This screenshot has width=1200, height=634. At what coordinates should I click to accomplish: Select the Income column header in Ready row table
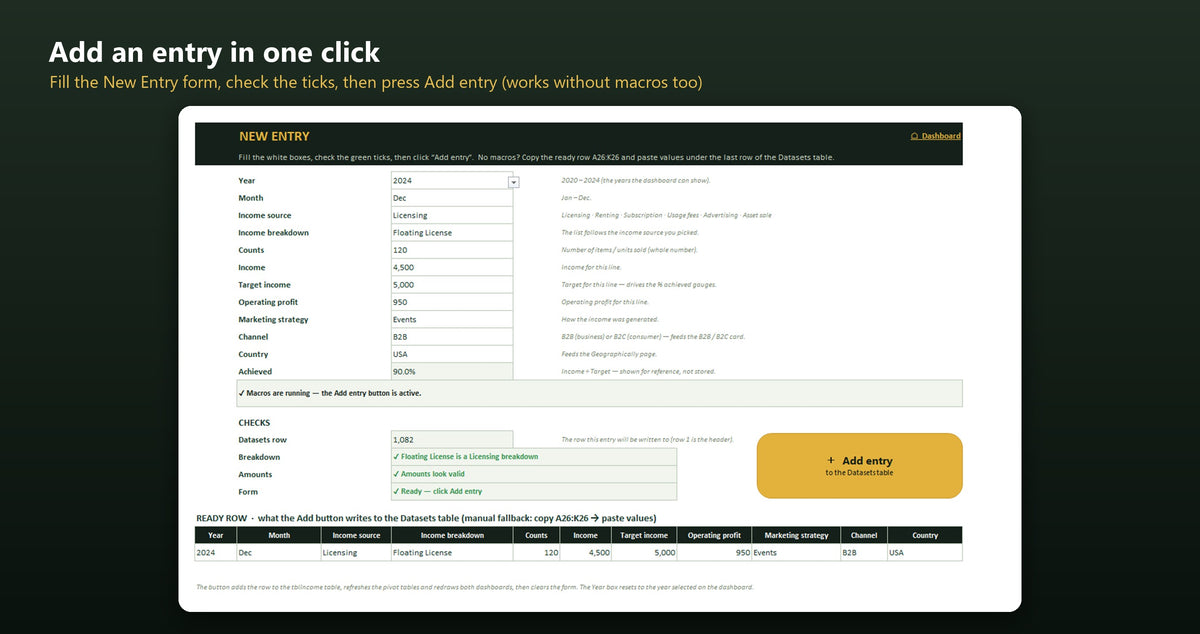tap(586, 535)
